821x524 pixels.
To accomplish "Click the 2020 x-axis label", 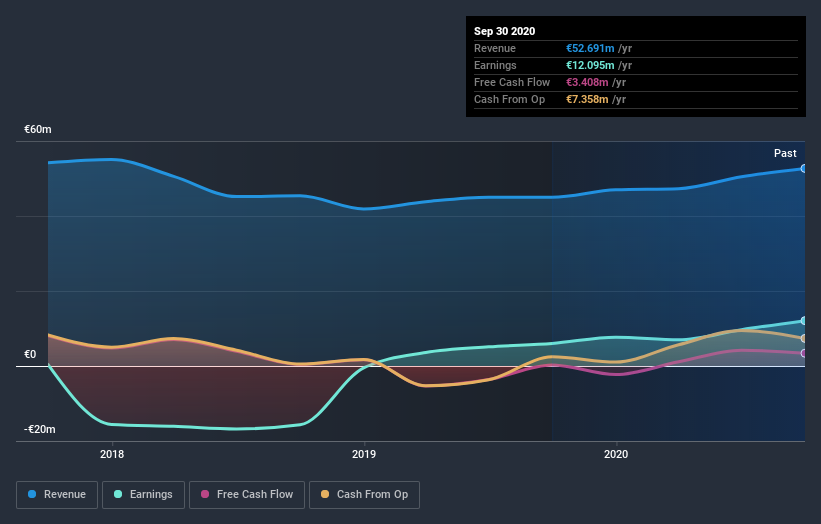I will click(616, 454).
